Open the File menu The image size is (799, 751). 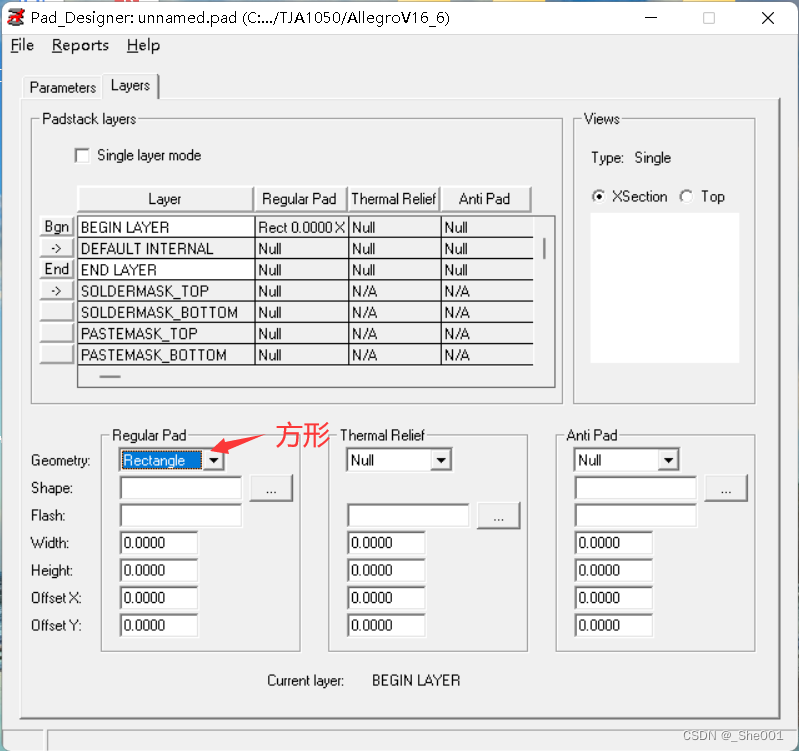tap(22, 45)
